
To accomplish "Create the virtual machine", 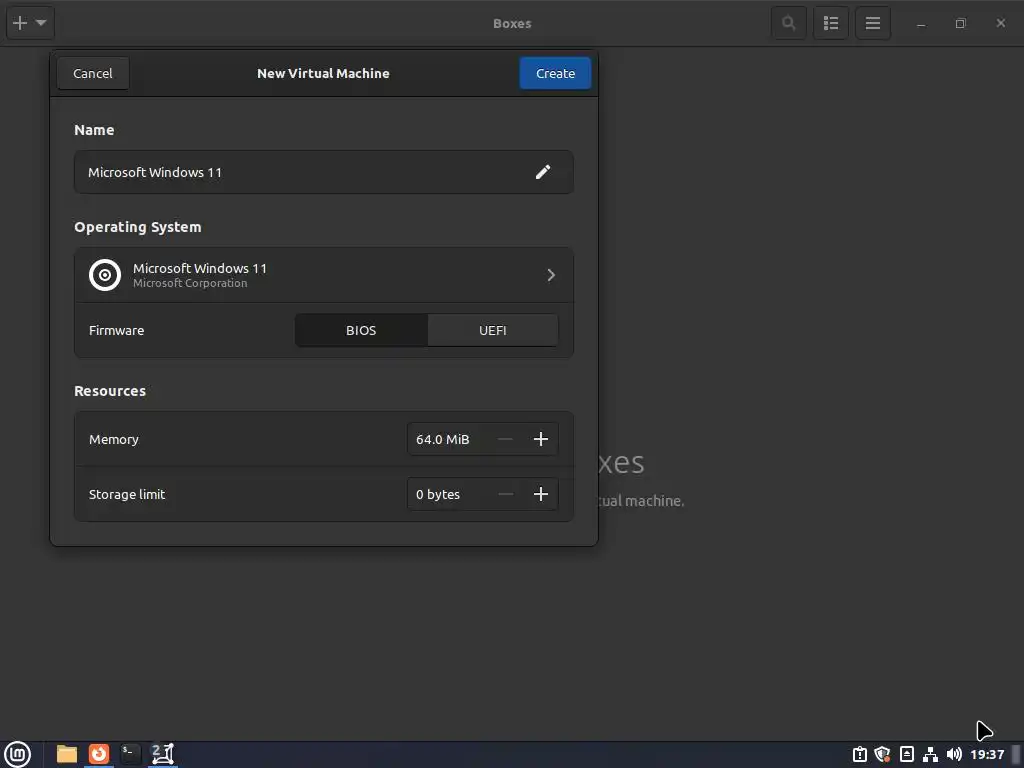I will click(x=555, y=73).
